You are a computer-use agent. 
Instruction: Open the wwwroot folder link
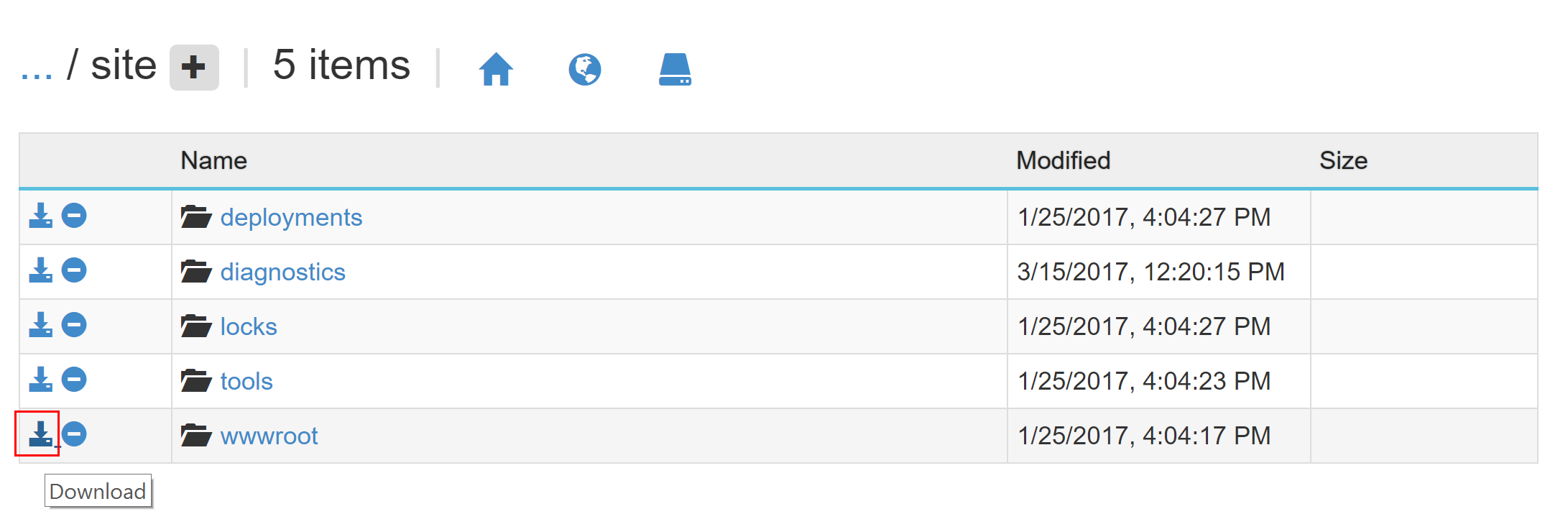tap(269, 436)
